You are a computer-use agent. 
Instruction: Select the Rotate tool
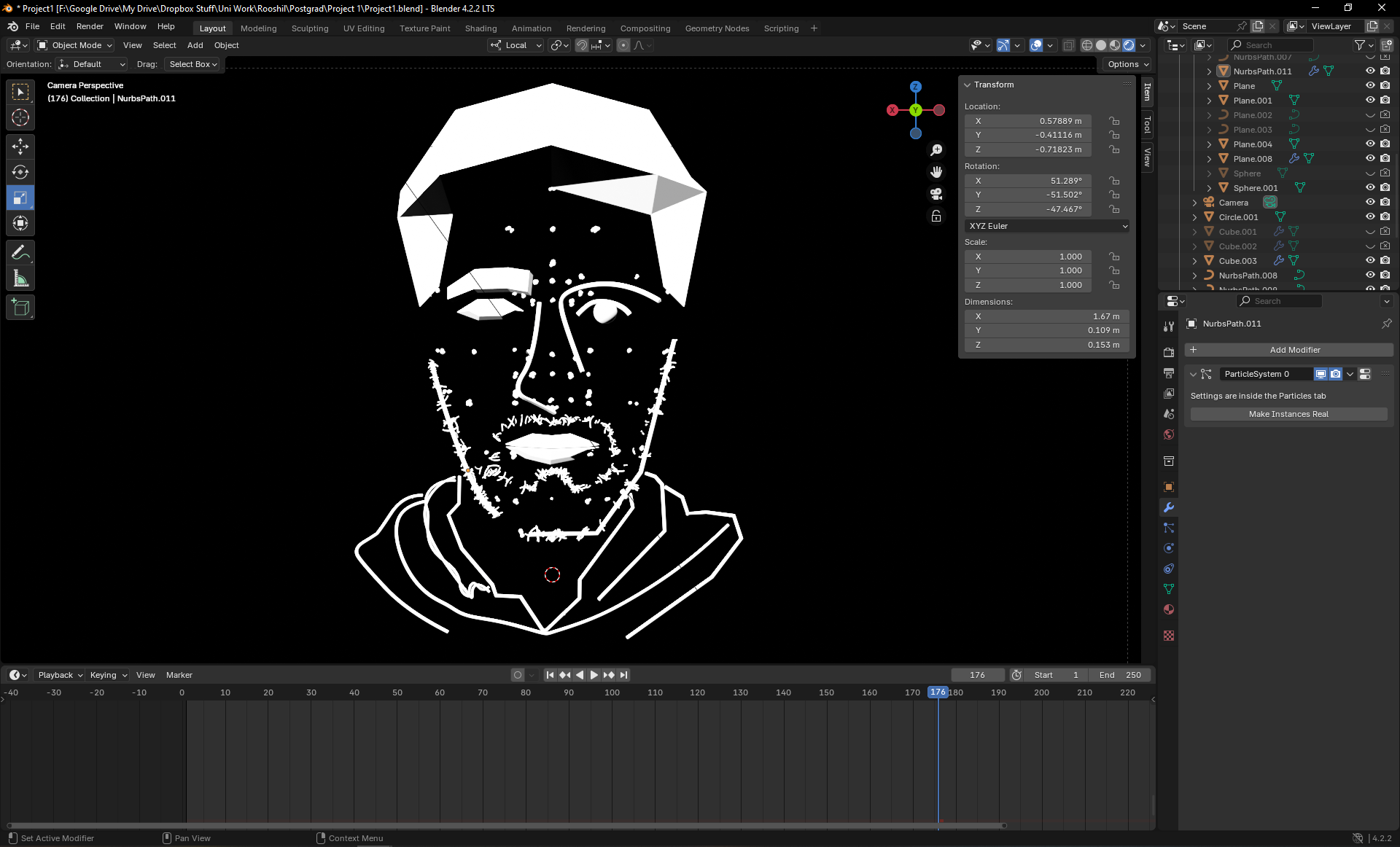(x=20, y=172)
